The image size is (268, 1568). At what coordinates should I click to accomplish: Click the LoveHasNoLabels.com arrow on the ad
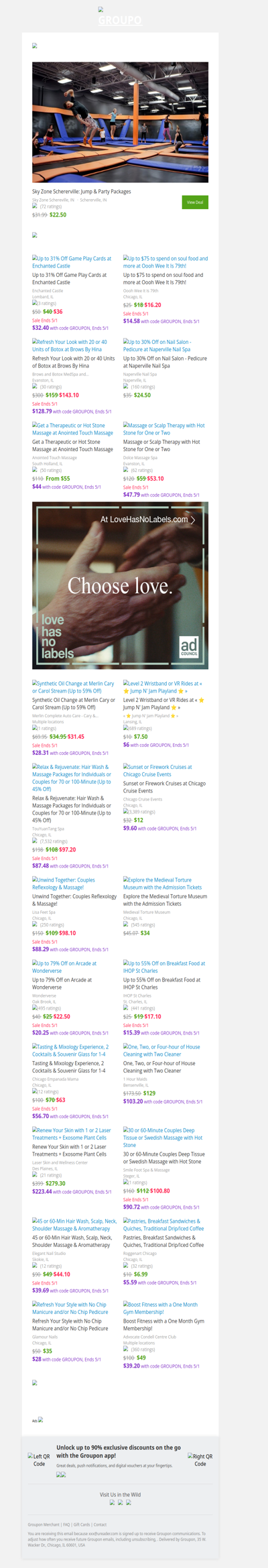click(x=193, y=520)
